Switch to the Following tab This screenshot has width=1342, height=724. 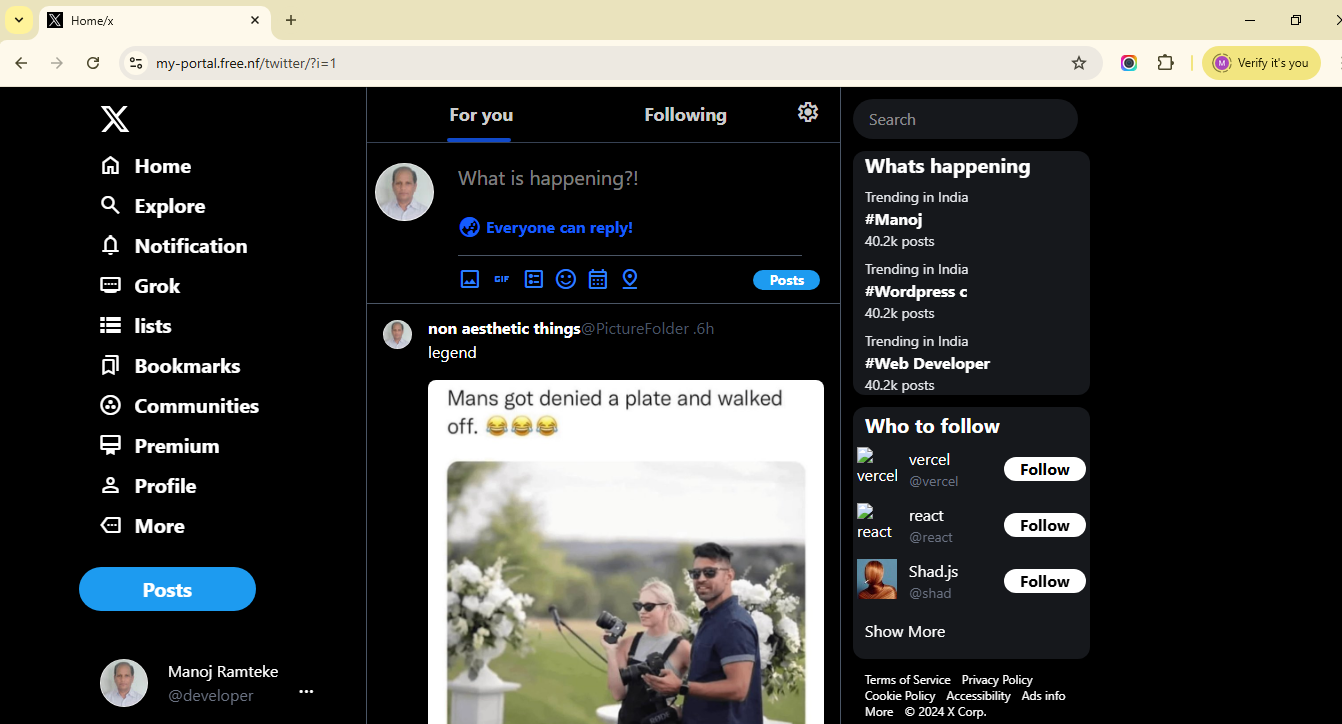[685, 115]
